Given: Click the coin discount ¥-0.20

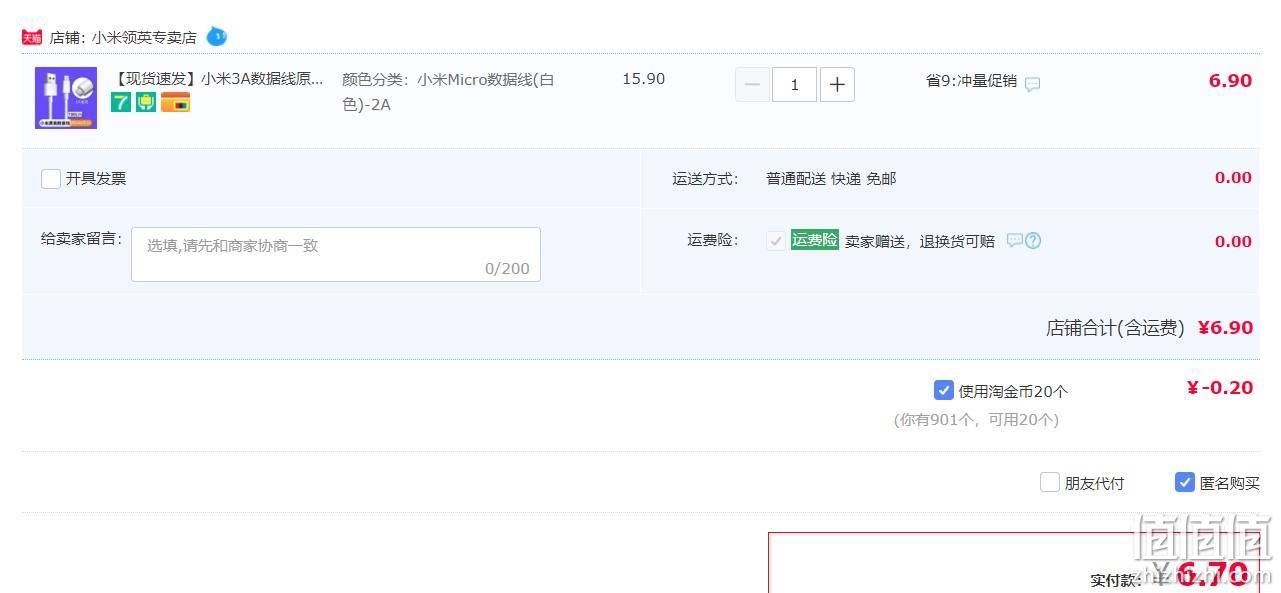Looking at the screenshot, I should tap(1219, 388).
